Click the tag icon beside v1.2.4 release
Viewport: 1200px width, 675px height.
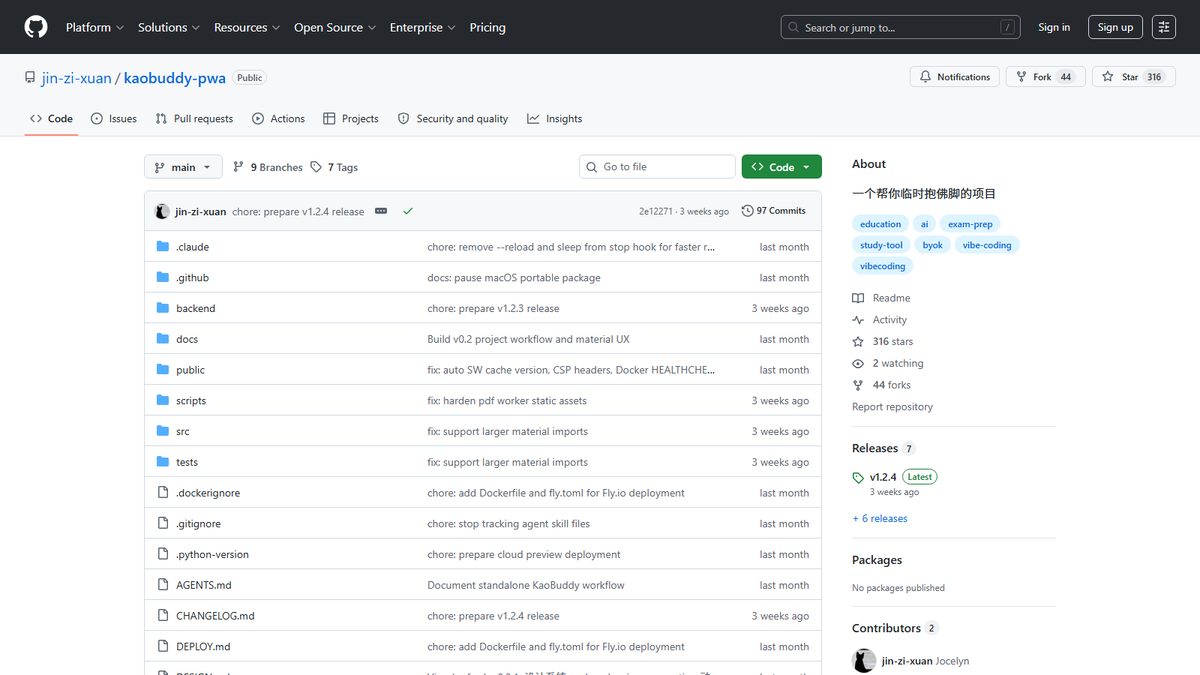pyautogui.click(x=858, y=478)
